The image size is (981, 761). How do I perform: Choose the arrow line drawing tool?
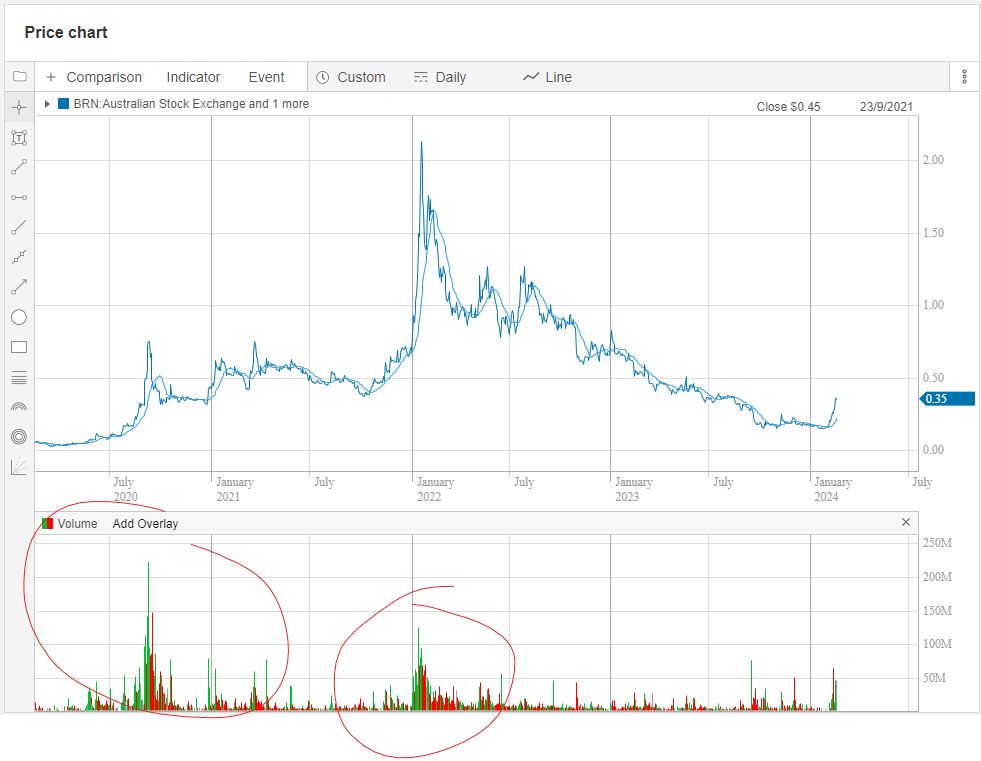click(19, 287)
